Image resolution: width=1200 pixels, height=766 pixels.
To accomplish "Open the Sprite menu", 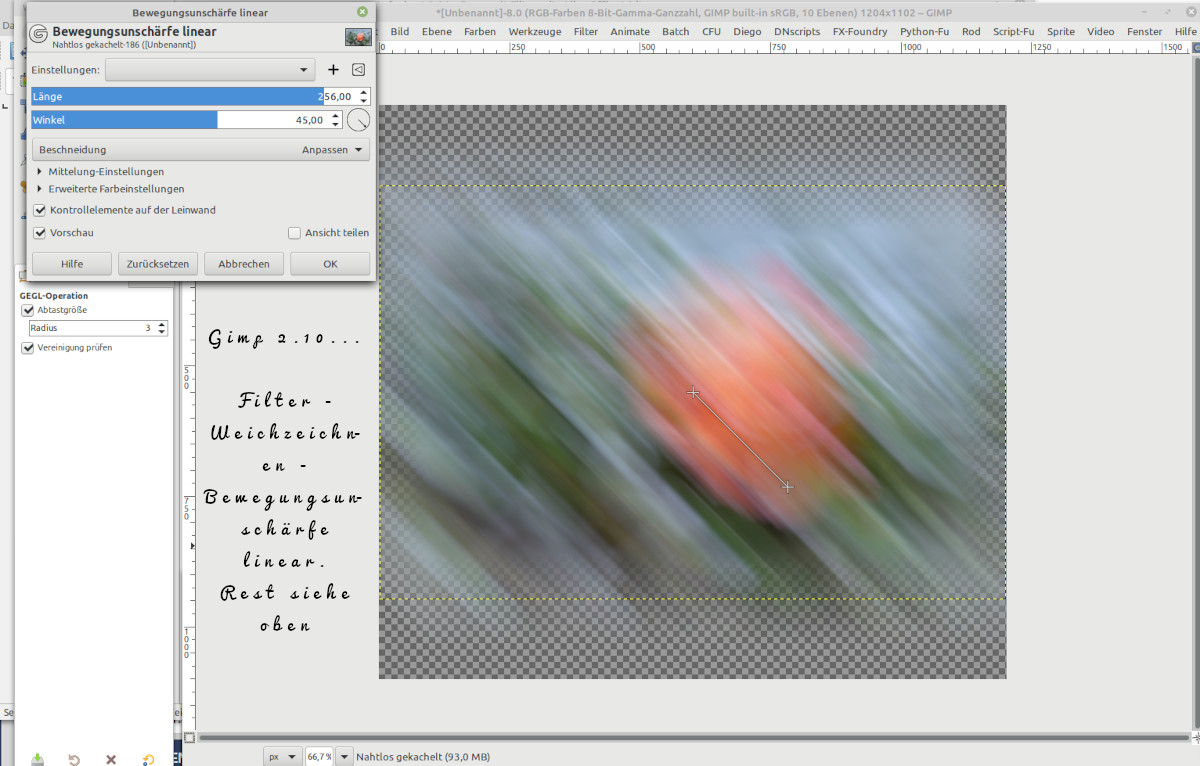I will pyautogui.click(x=1061, y=31).
